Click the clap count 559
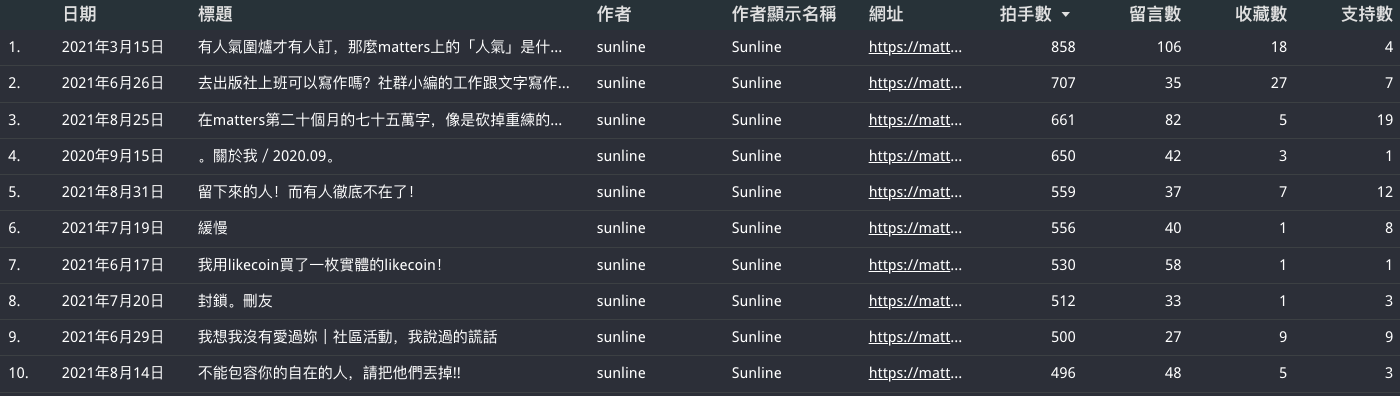The height and width of the screenshot is (396, 1400). coord(1063,192)
